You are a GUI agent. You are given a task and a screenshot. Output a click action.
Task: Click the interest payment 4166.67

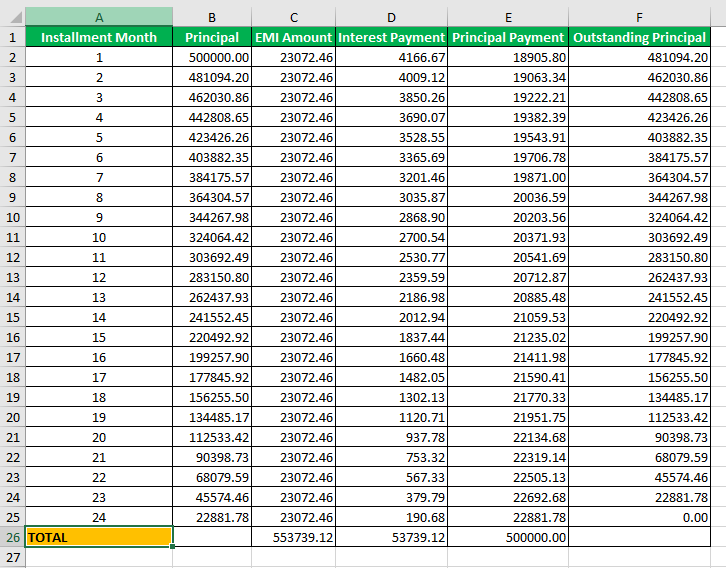(392, 57)
